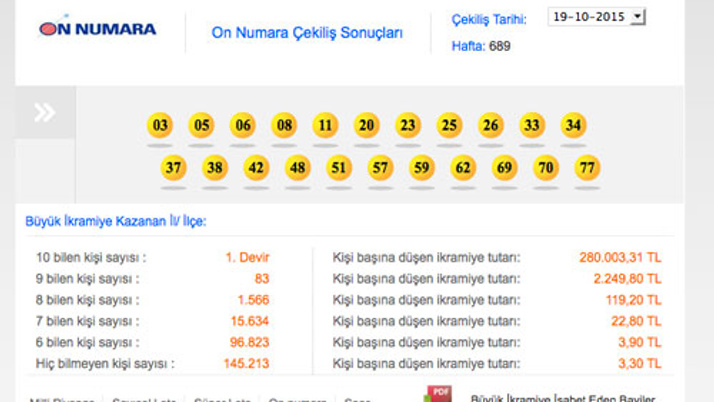Open the PDF icon for Büyük İkramiye bayiler
Screen dimensions: 714x402
point(438,394)
